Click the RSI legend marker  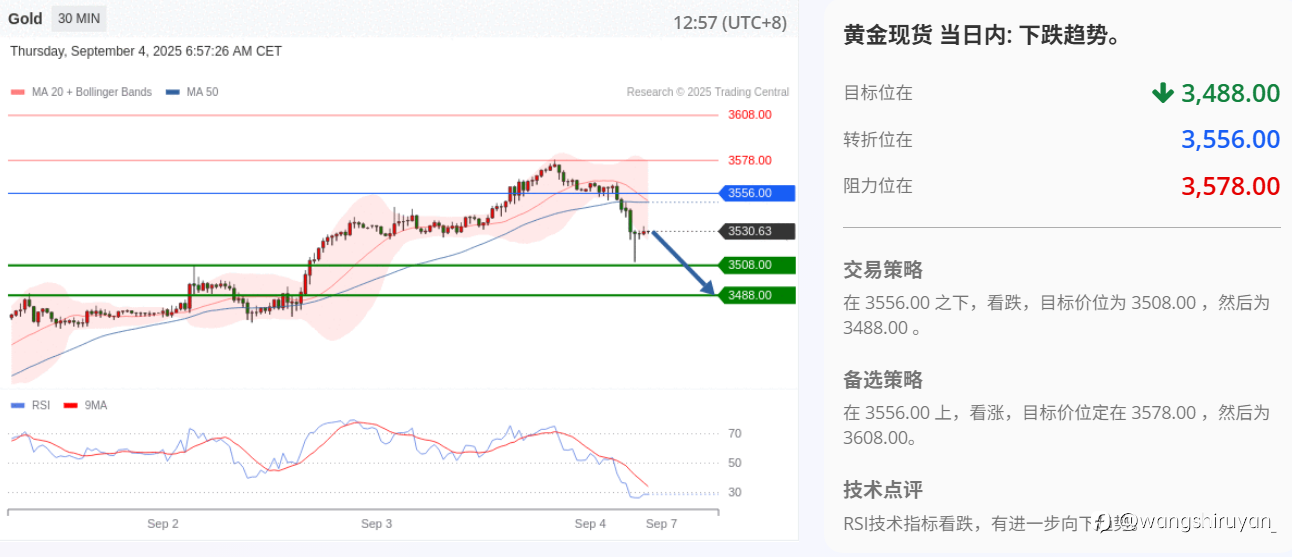18,406
